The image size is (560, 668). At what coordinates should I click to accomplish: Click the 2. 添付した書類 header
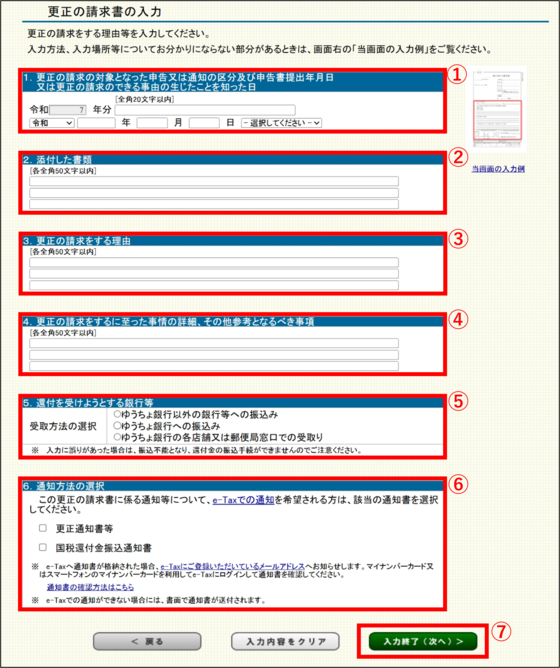(233, 160)
